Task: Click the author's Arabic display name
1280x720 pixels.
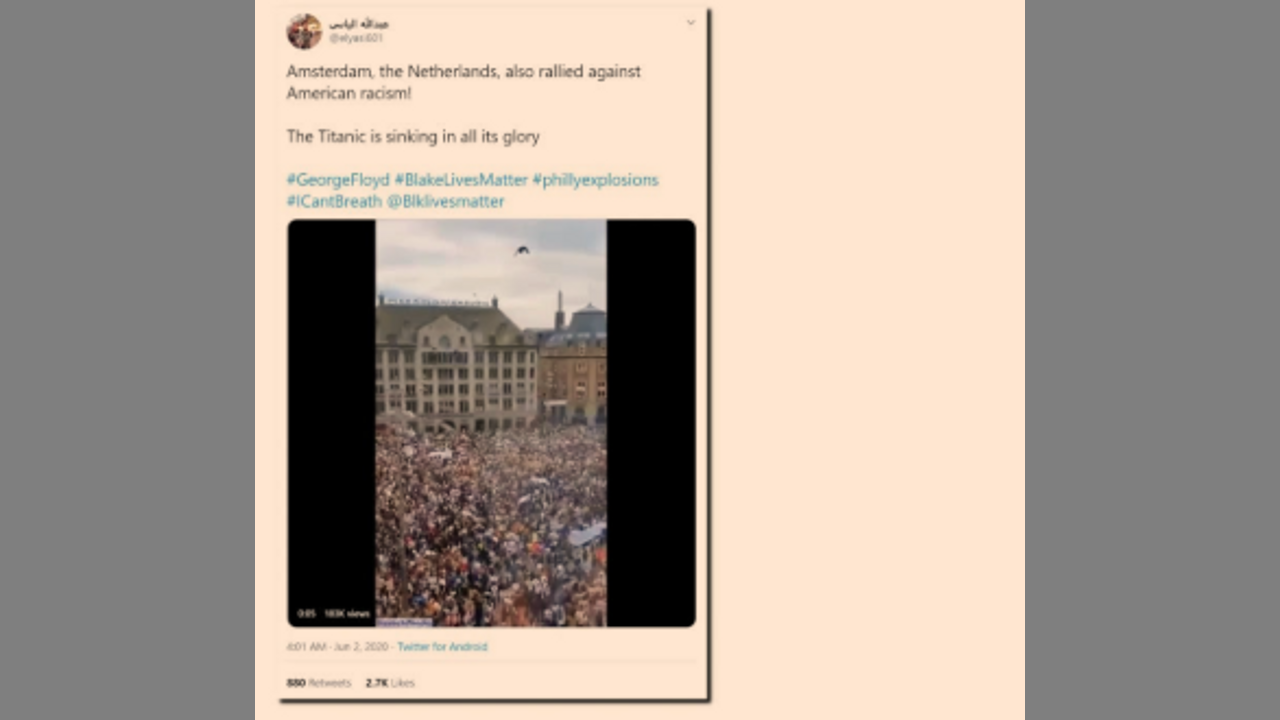Action: point(359,24)
